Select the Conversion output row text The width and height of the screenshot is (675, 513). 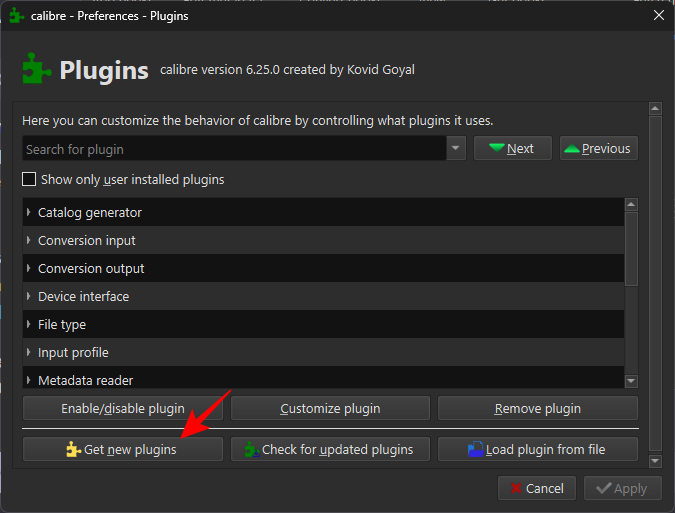[91, 269]
